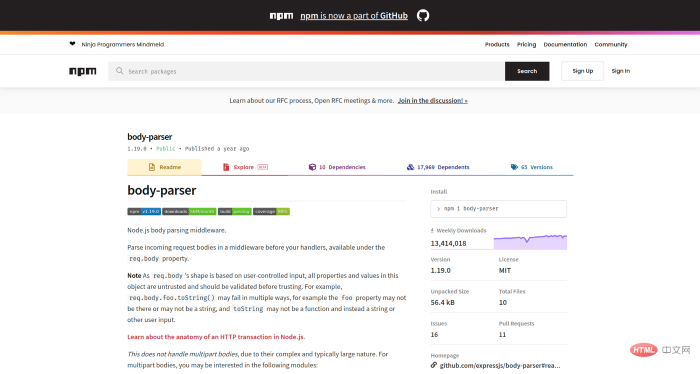Open the Products menu

497,44
